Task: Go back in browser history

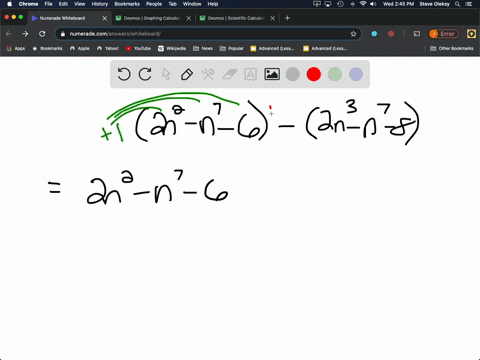Action: click(9, 34)
